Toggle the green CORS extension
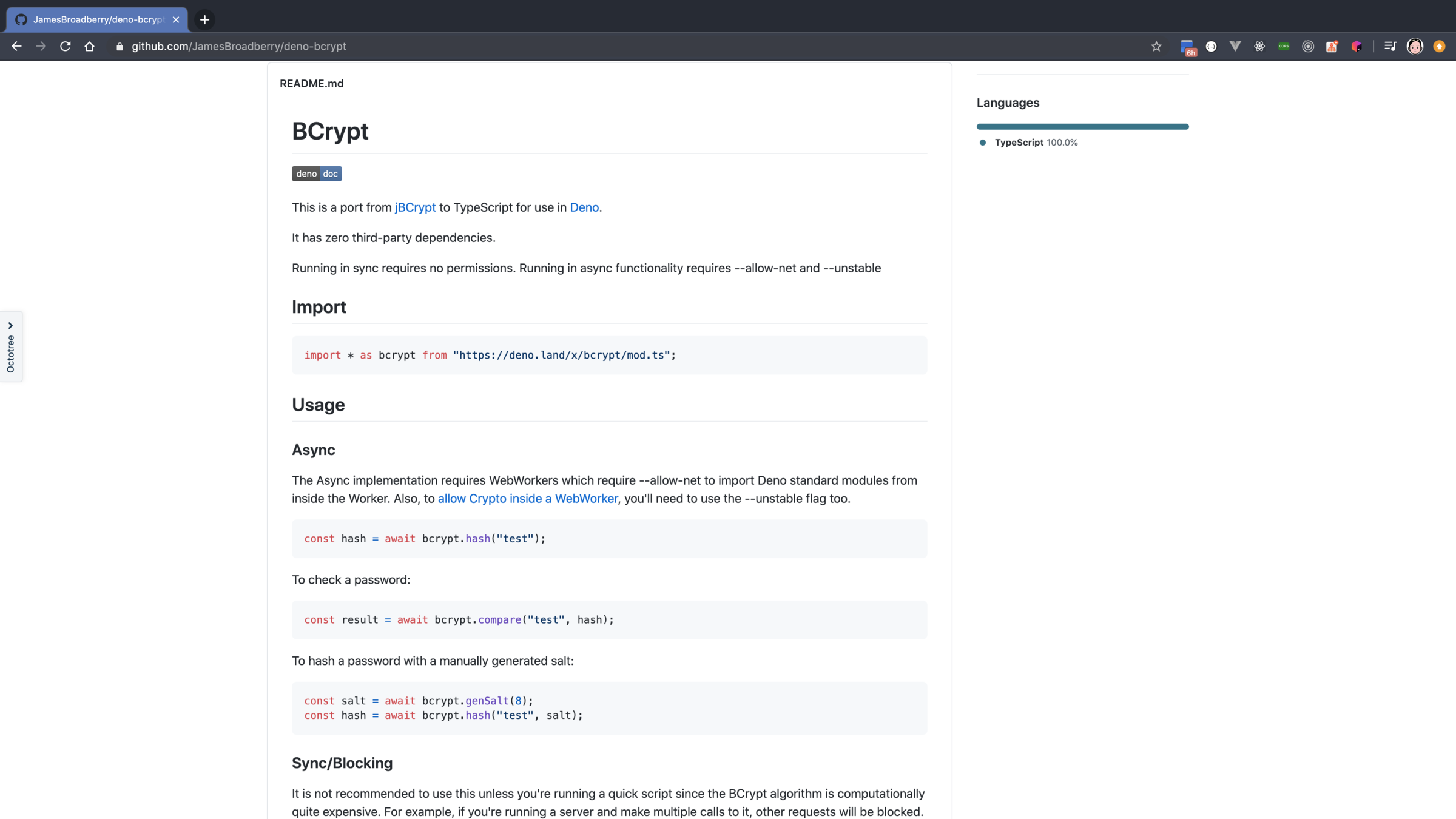 pos(1284,46)
